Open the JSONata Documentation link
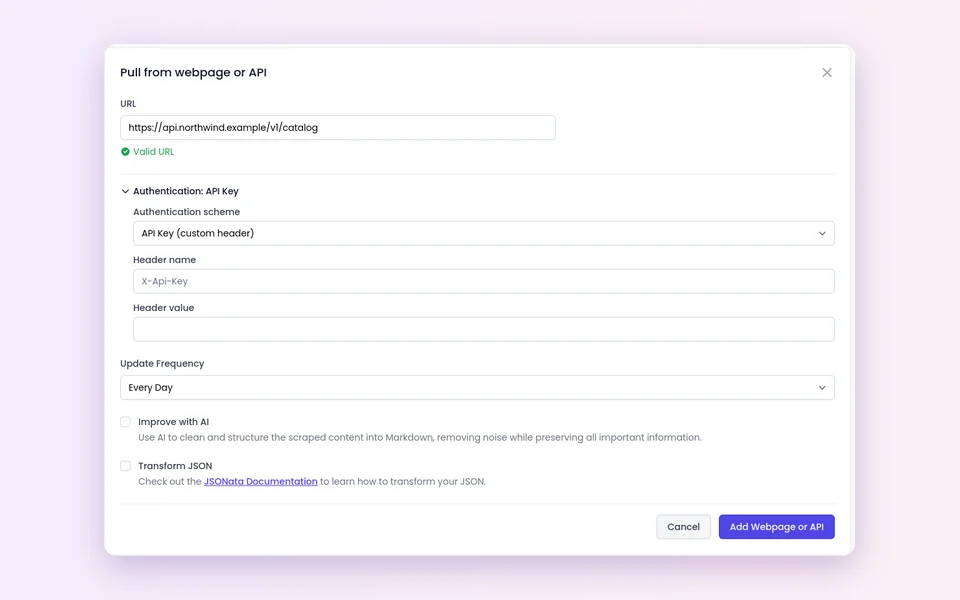The width and height of the screenshot is (960, 600). (x=261, y=481)
